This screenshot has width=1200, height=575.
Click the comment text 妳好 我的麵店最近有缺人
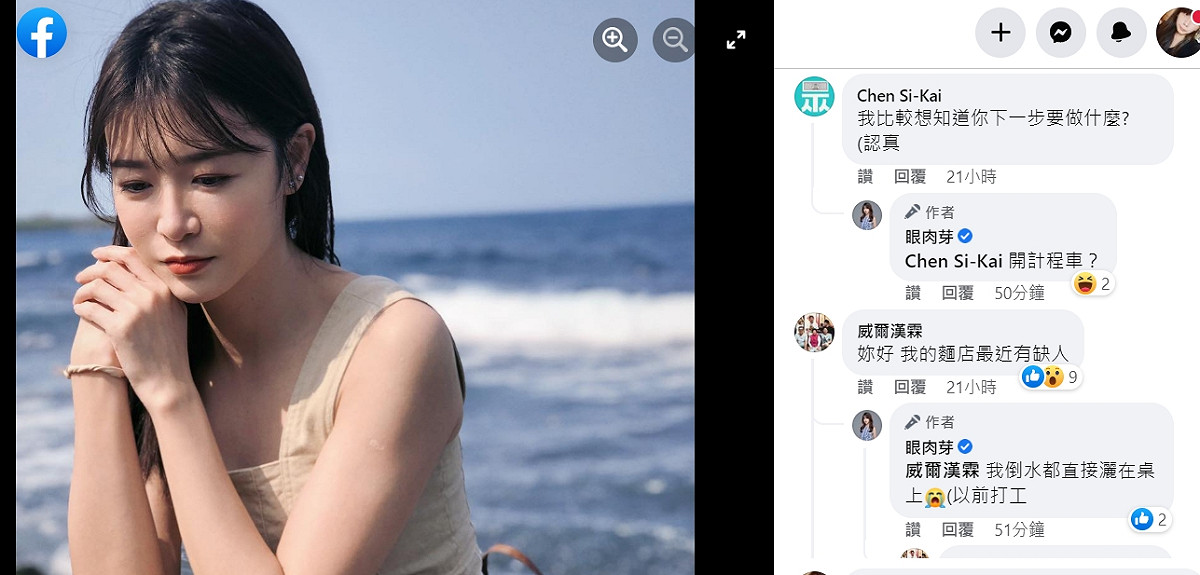pyautogui.click(x=963, y=354)
